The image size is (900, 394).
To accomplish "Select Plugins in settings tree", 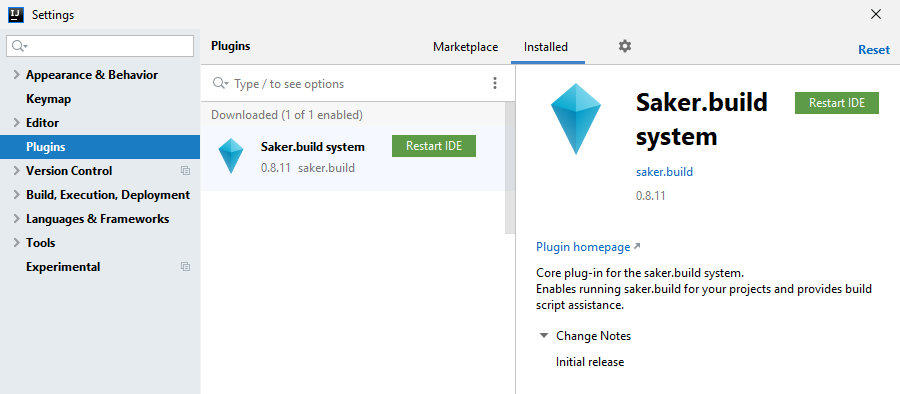I will (100, 147).
